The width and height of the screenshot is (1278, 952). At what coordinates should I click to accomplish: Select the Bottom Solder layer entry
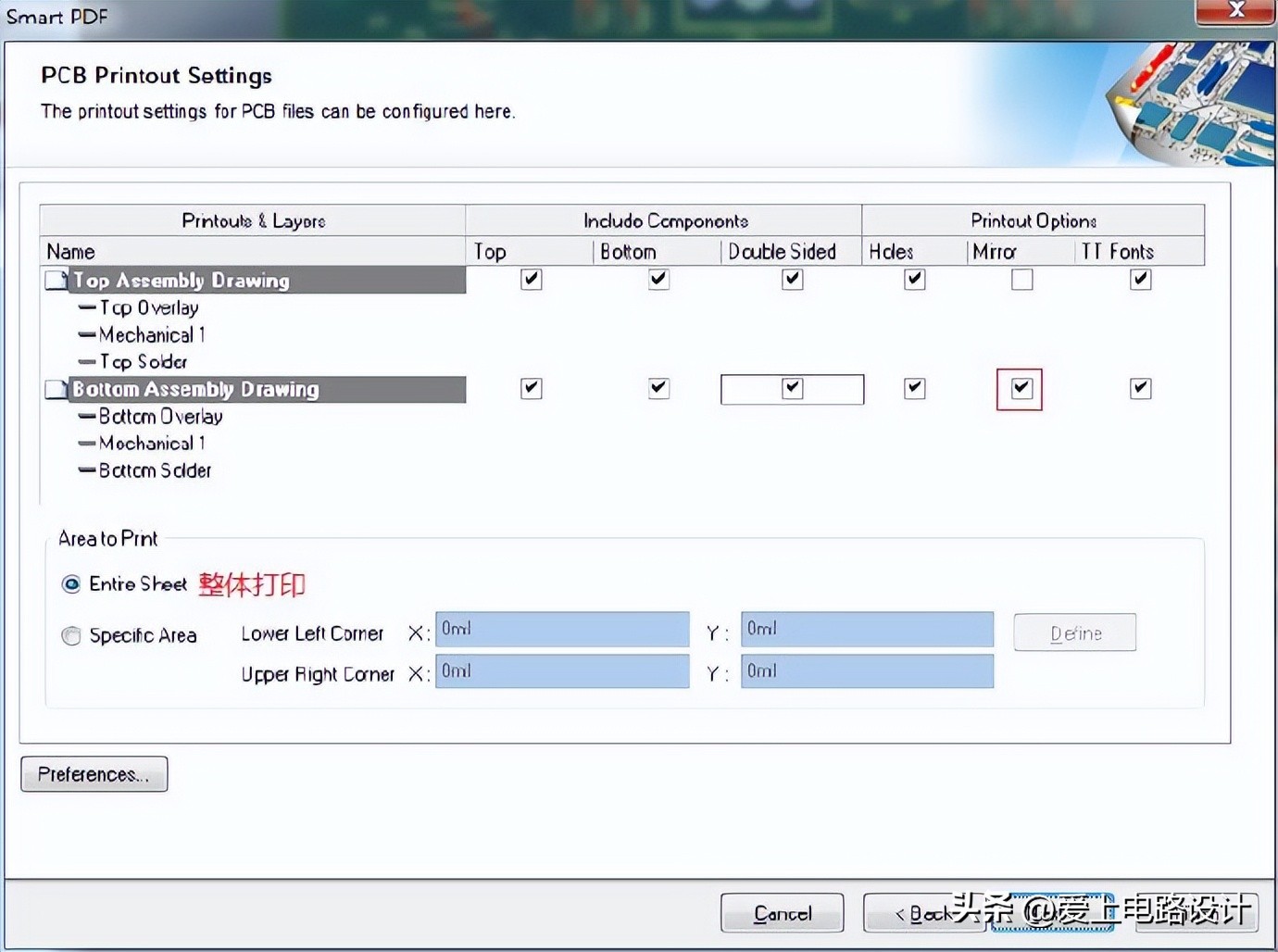[155, 470]
